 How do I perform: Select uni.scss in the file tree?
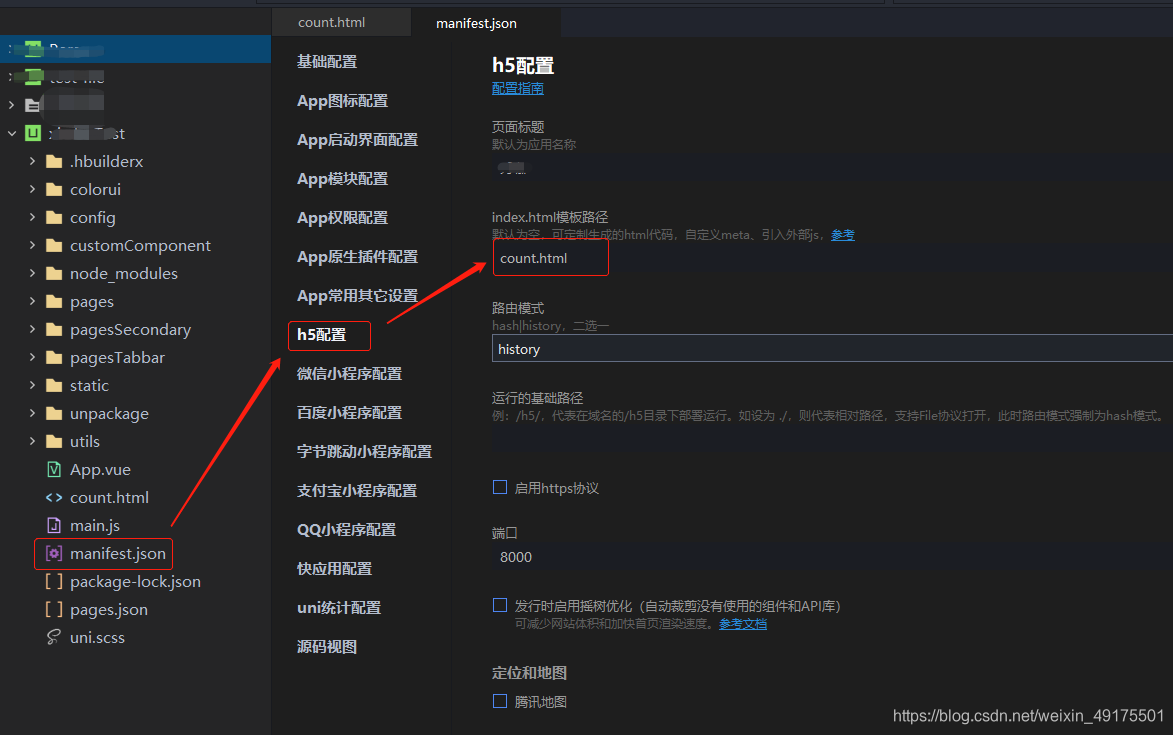pyautogui.click(x=97, y=638)
